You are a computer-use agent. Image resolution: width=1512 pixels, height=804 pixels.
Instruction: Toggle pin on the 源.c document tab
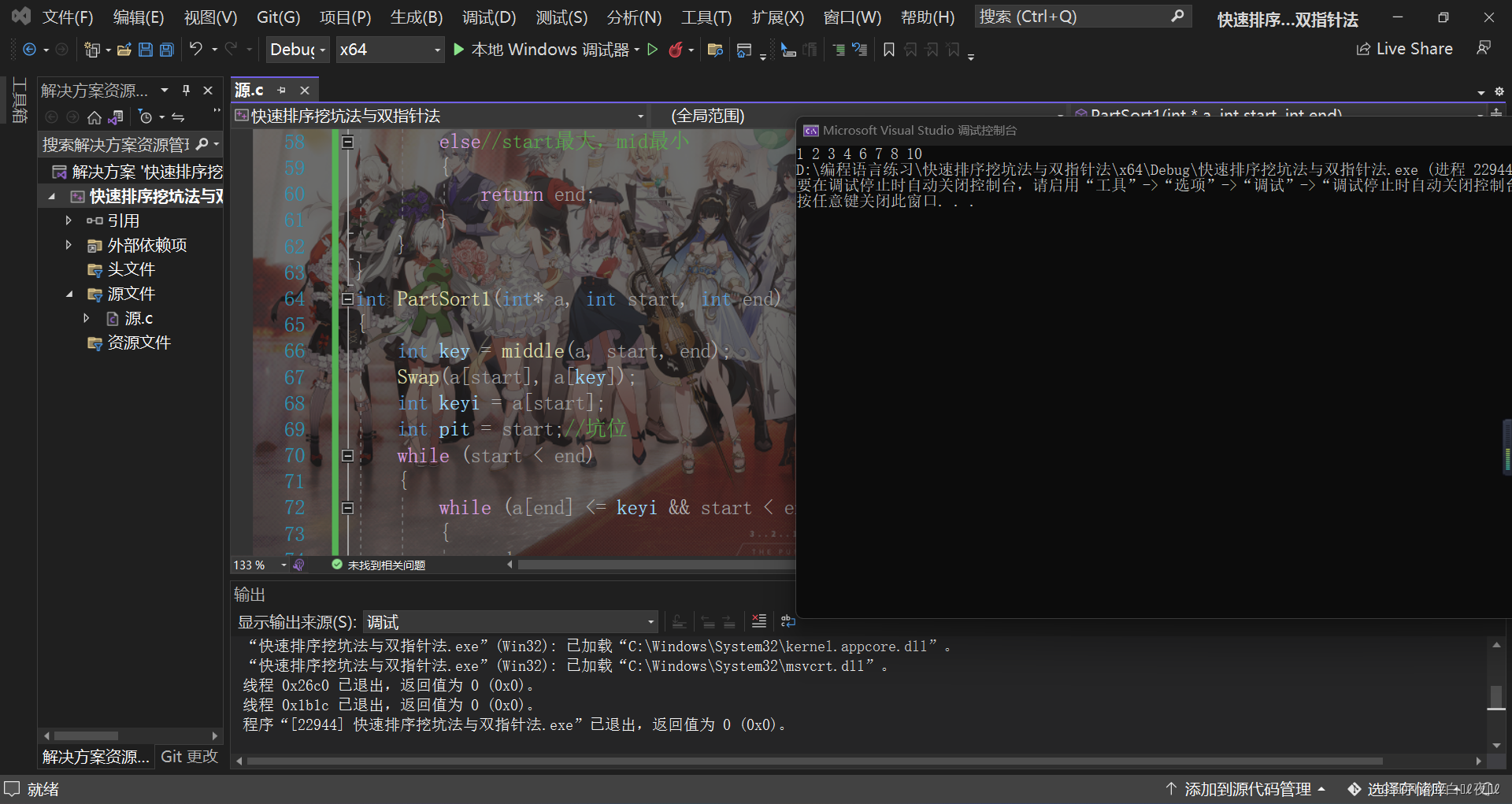pos(282,91)
